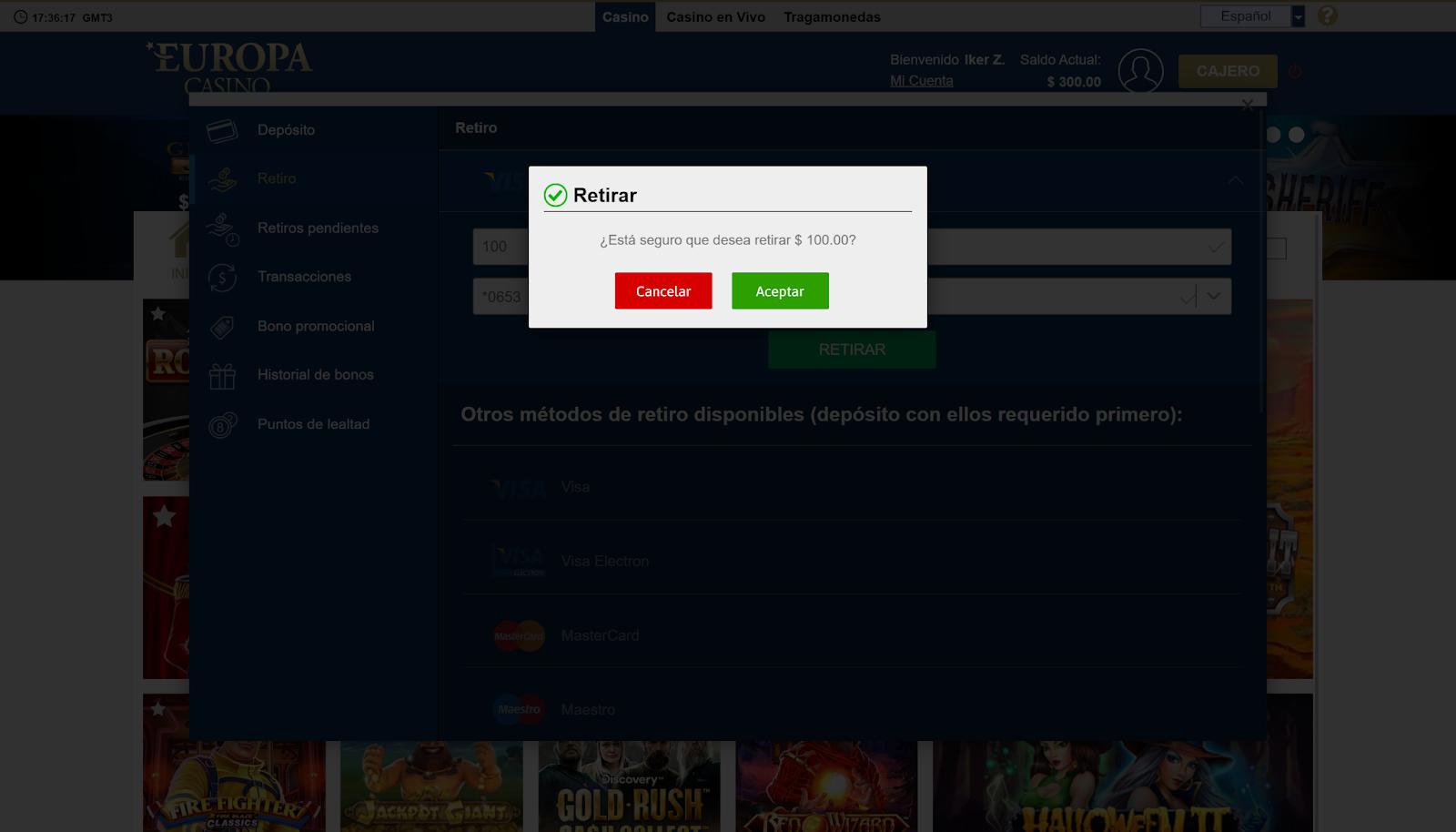Open the Gold Rush Cash Collect thumbnail
This screenshot has height=832, width=1456.
[629, 786]
